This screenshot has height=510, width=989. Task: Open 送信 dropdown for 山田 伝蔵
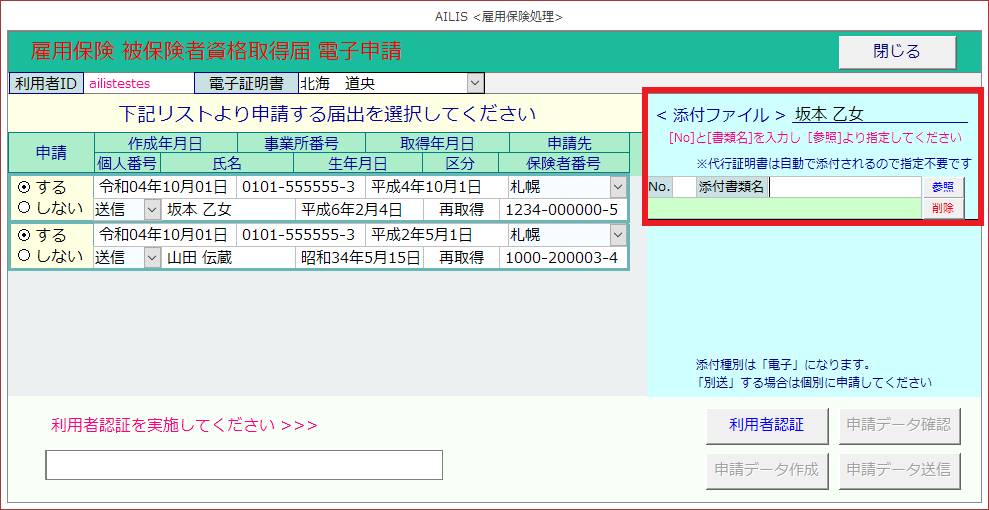coord(152,257)
